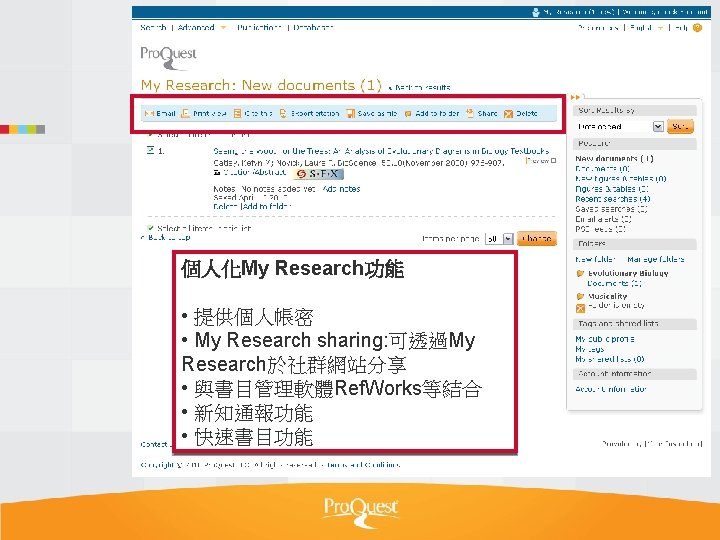
Task: Open the Databases menu link
Action: click(313, 28)
